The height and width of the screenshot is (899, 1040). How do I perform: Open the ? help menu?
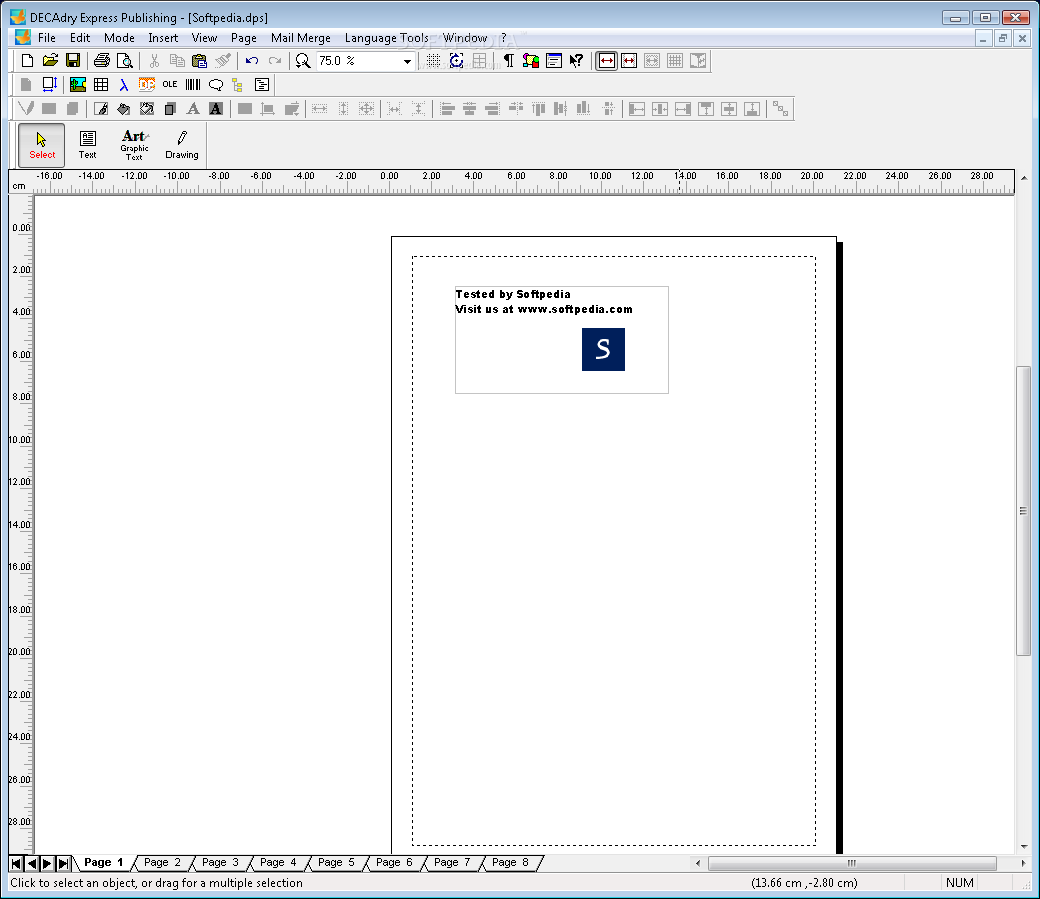pos(503,38)
